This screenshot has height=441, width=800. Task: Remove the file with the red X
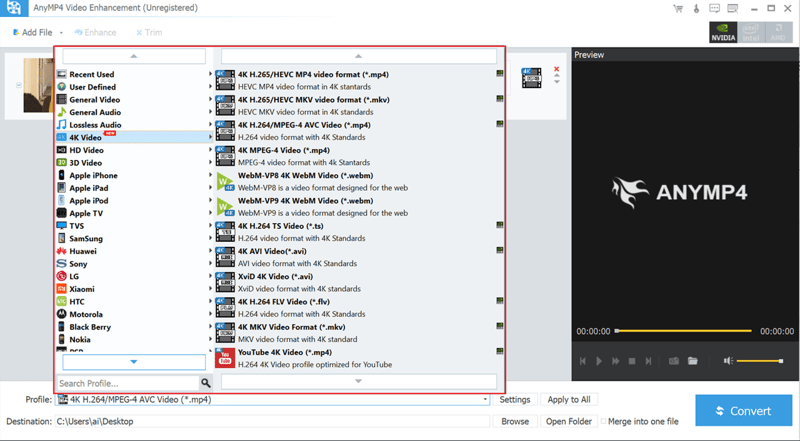pos(557,69)
